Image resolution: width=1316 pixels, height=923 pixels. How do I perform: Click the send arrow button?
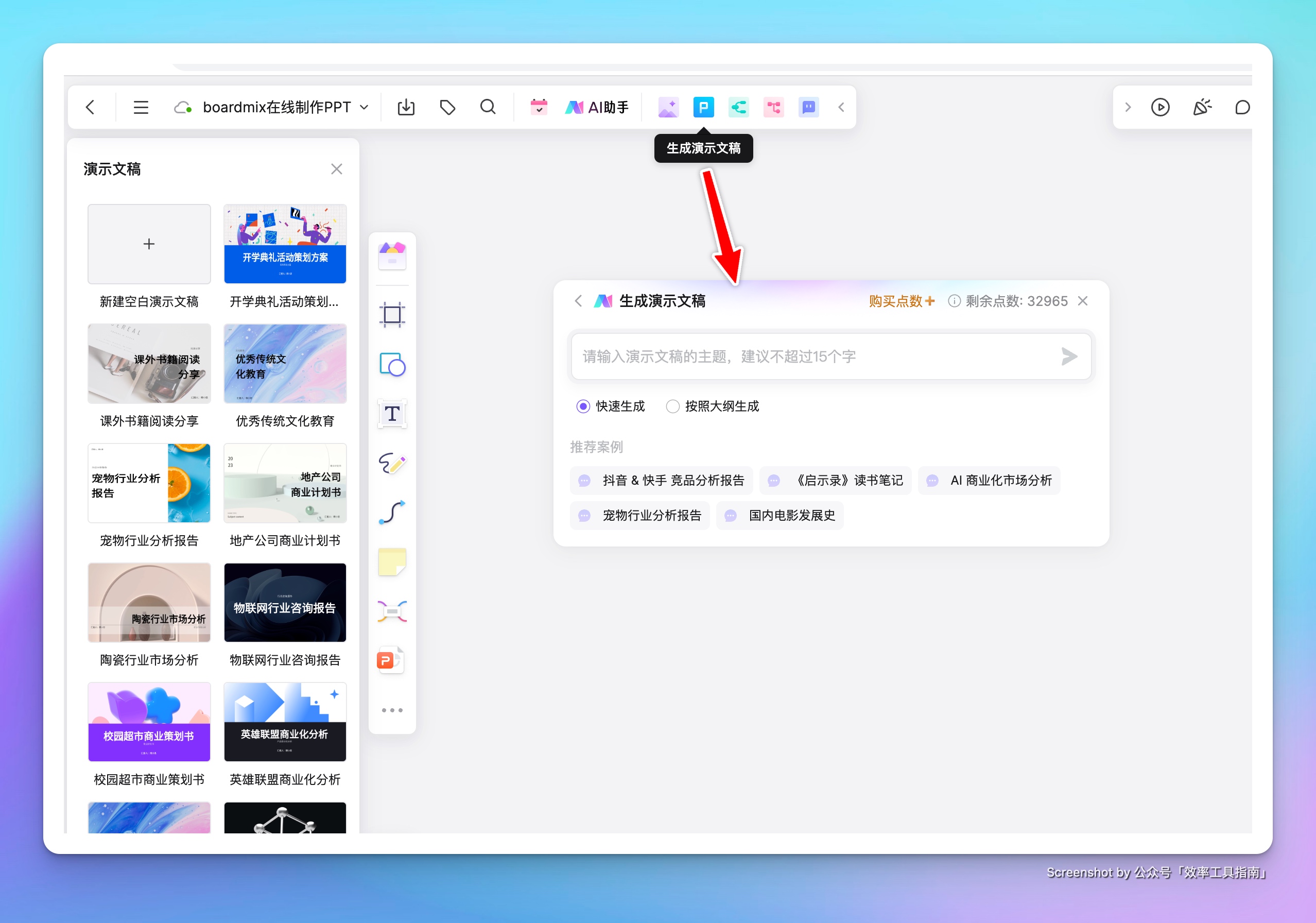click(x=1068, y=356)
